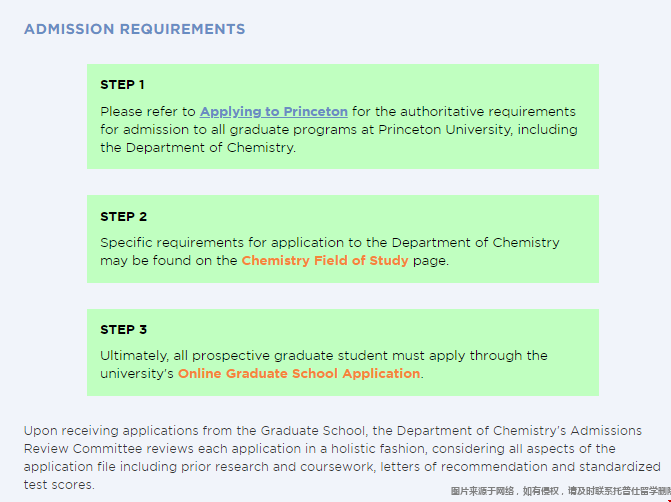Click the STEP 3 heading
The height and width of the screenshot is (502, 671).
click(123, 329)
